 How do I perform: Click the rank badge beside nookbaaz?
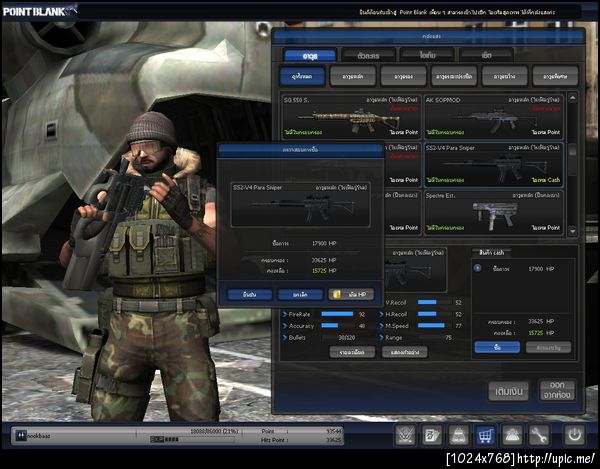click(x=21, y=435)
